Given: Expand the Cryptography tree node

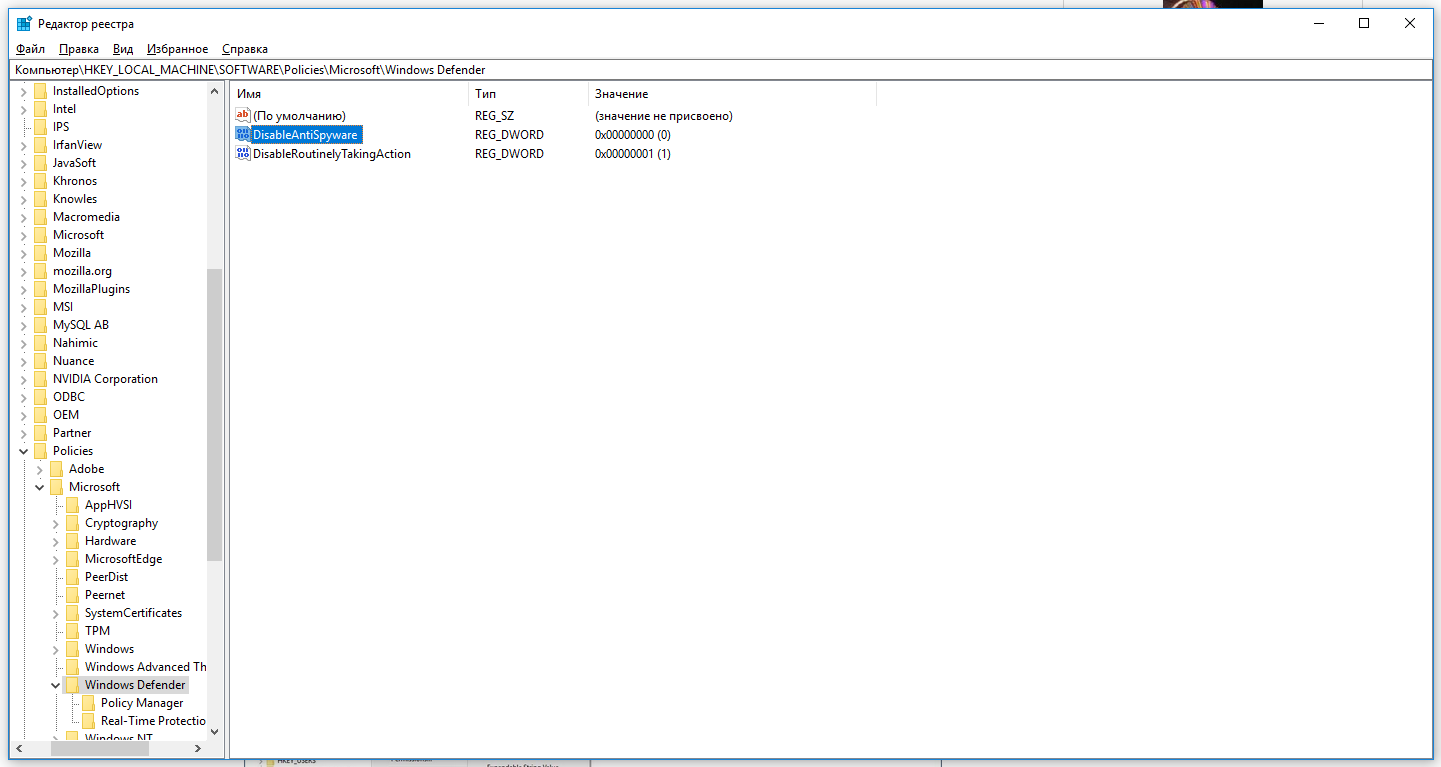Looking at the screenshot, I should (58, 522).
